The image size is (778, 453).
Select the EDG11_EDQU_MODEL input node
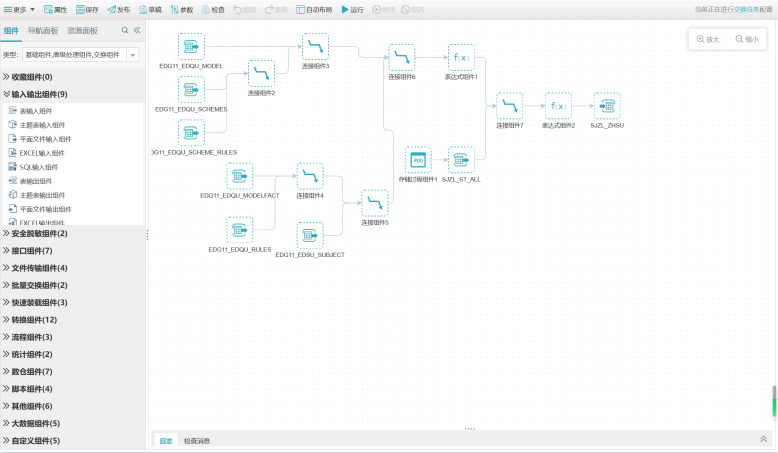191,46
